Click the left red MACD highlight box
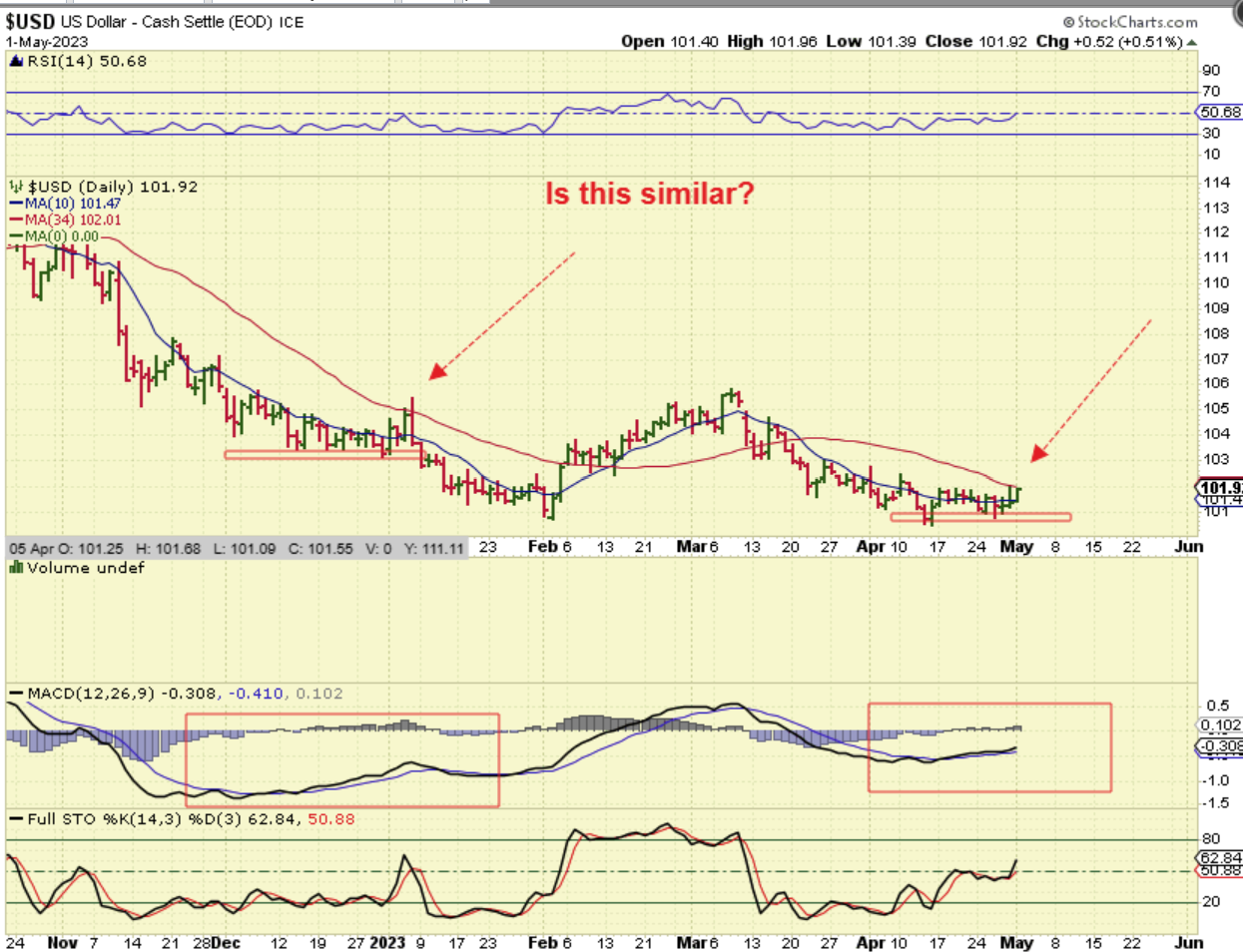 point(341,759)
